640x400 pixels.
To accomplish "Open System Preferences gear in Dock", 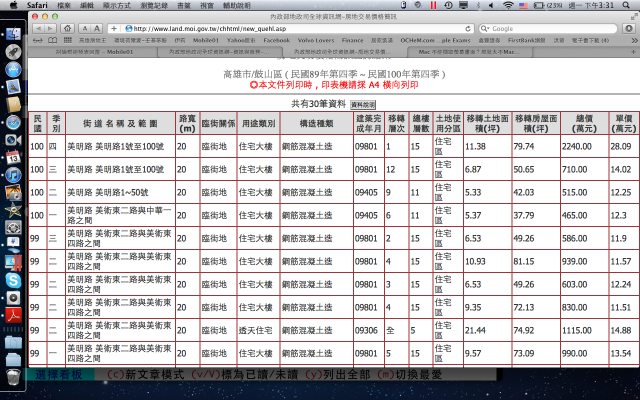I will coord(13,227).
